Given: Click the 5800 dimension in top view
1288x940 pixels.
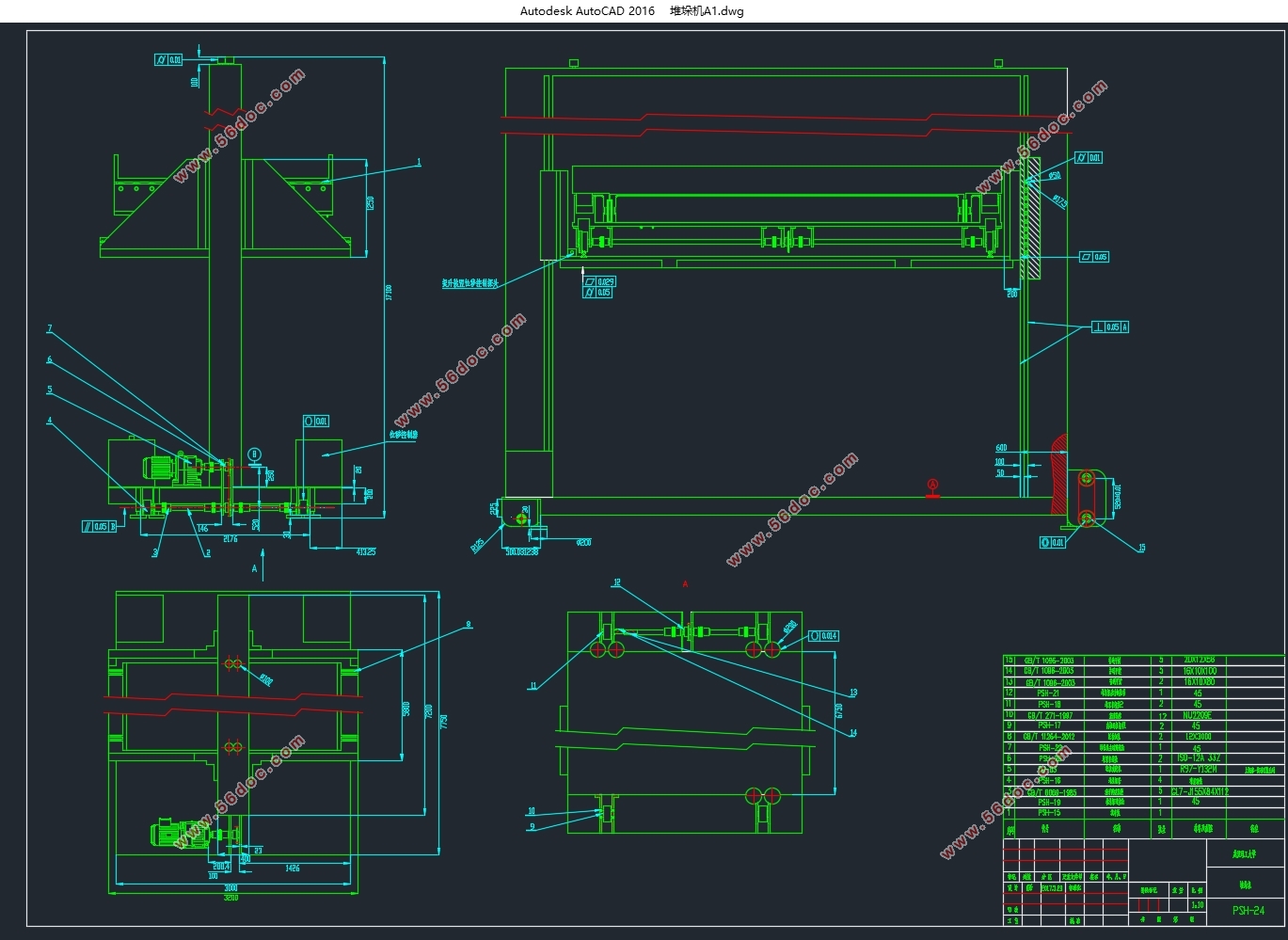Looking at the screenshot, I should click(x=406, y=709).
